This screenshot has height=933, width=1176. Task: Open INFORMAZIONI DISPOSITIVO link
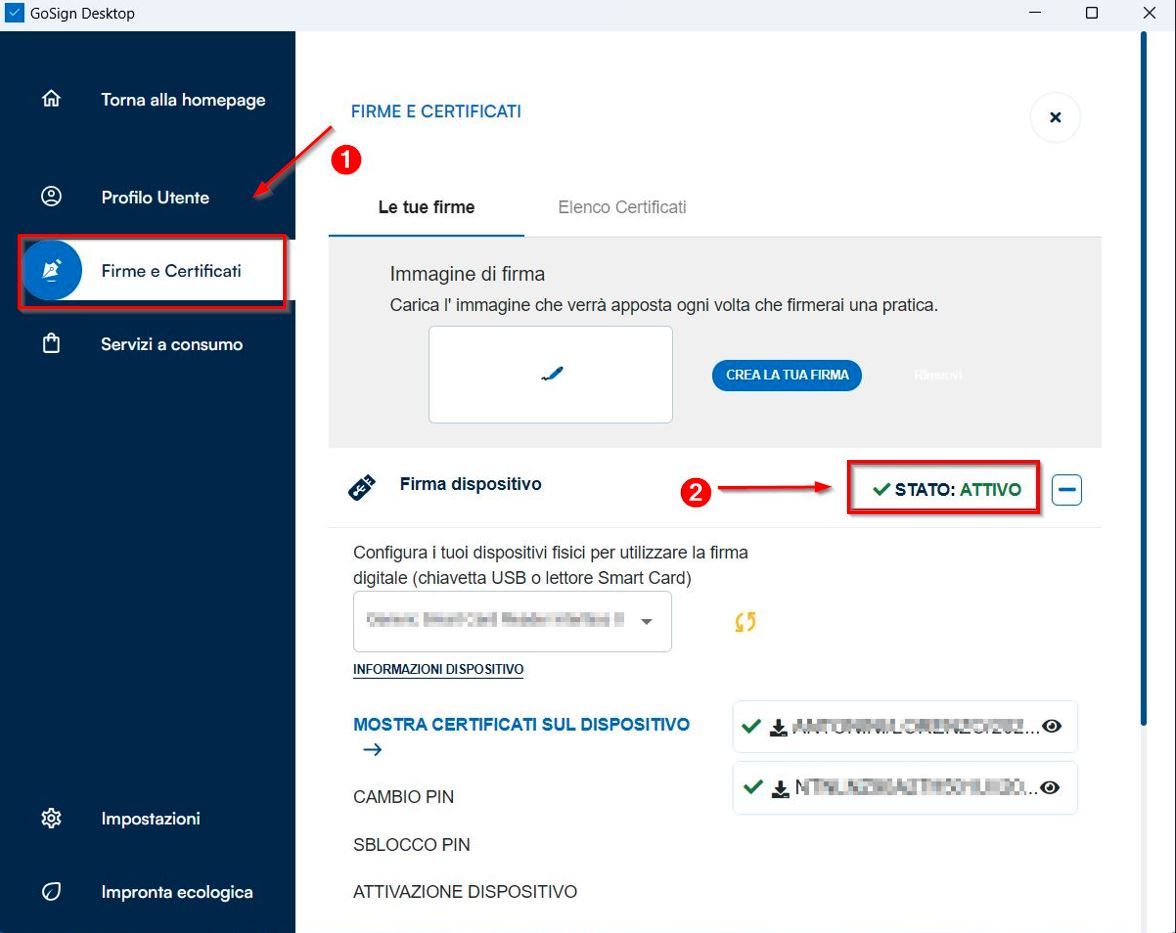[438, 669]
